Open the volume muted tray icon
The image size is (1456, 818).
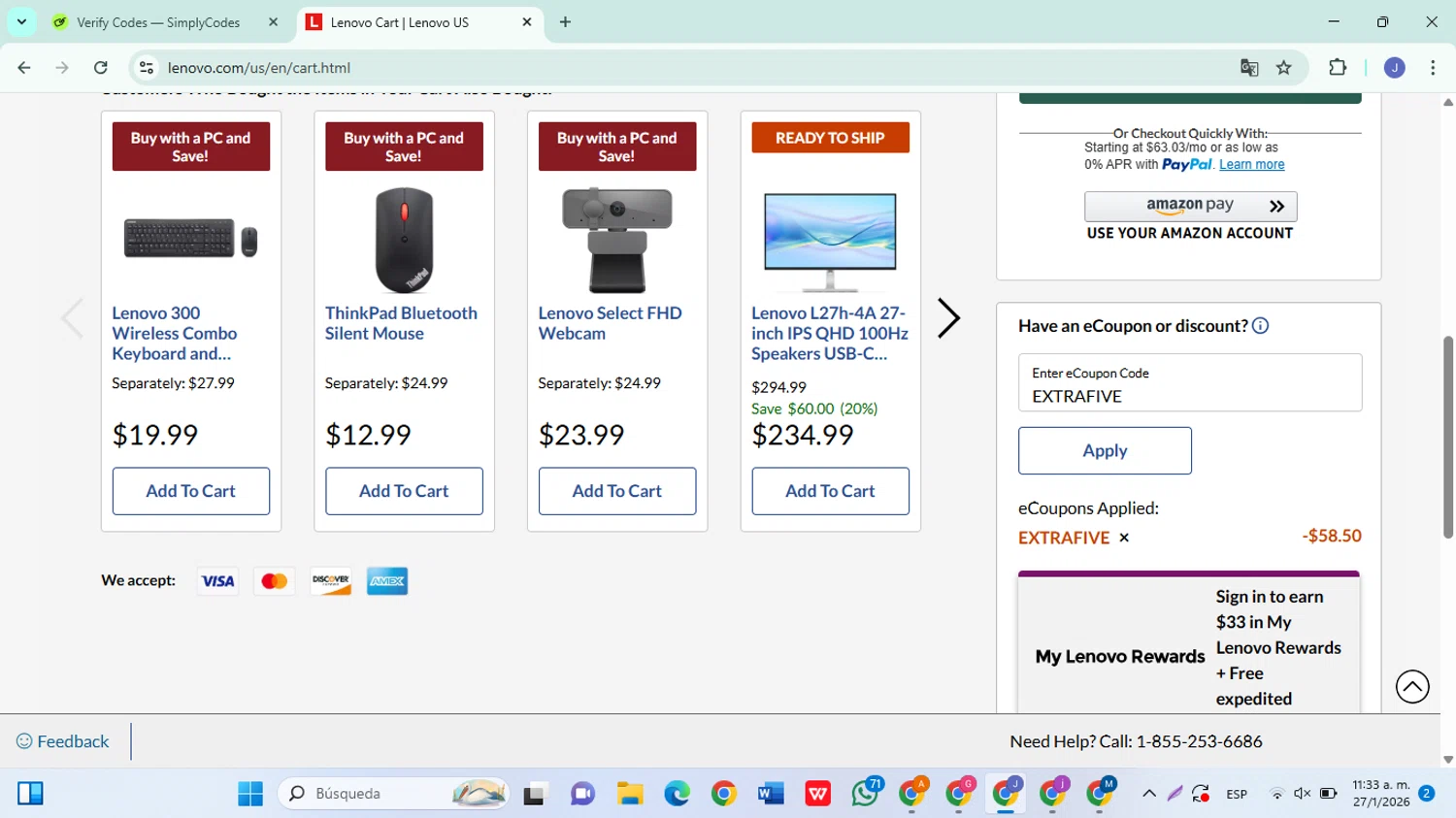click(x=1303, y=794)
